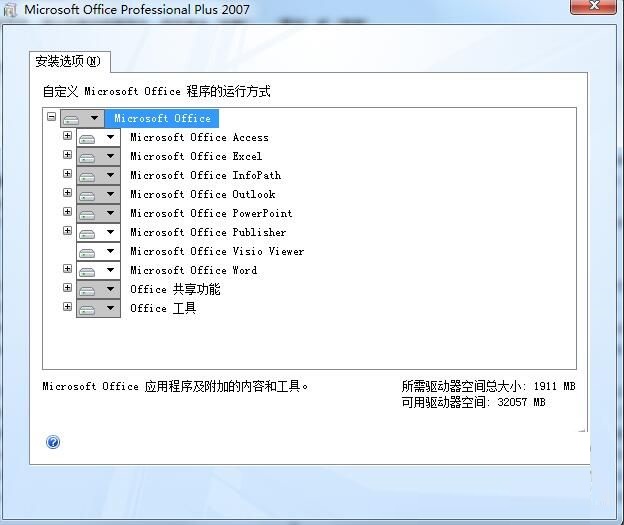
Task: Open the 安装选项 tab
Action: [x=68, y=61]
